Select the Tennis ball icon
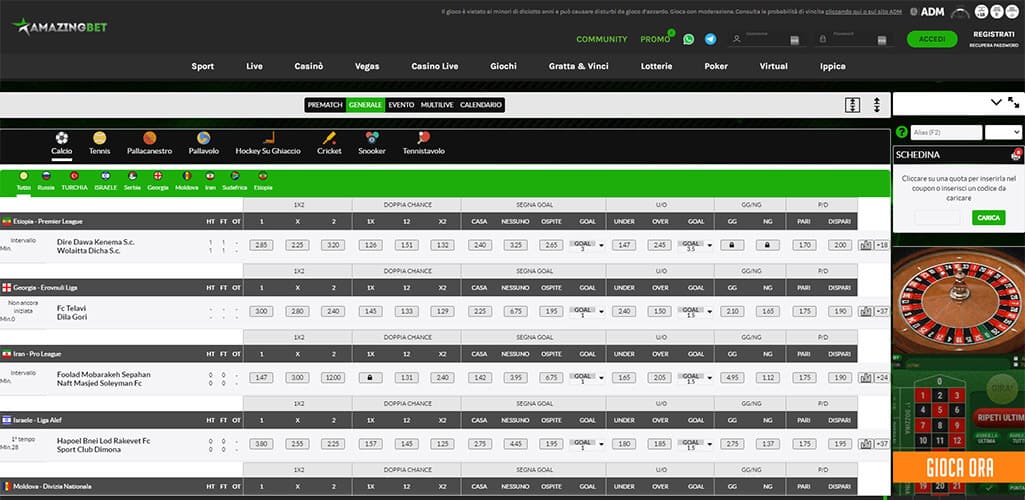The image size is (1025, 500). click(x=99, y=138)
